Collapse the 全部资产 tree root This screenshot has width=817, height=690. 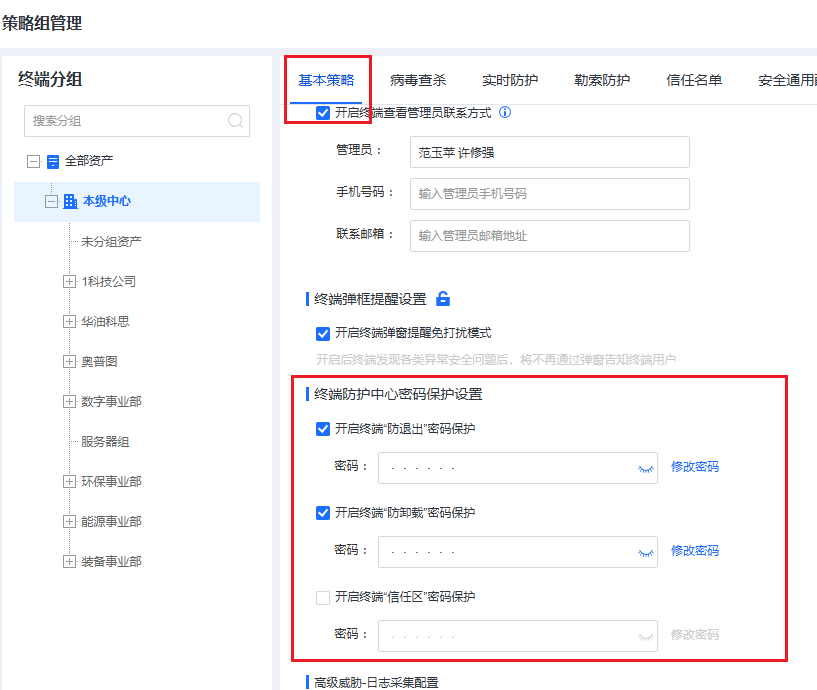tap(33, 162)
